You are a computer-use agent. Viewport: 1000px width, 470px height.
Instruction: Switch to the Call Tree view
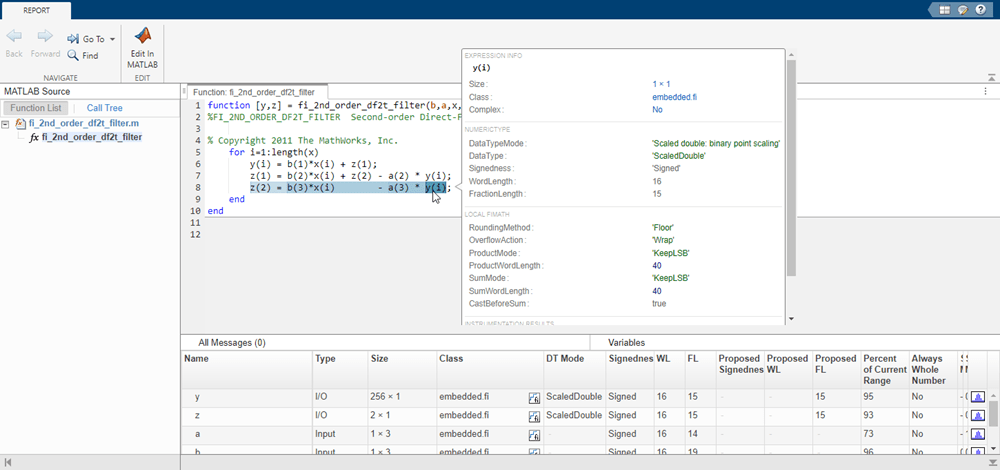pos(104,107)
